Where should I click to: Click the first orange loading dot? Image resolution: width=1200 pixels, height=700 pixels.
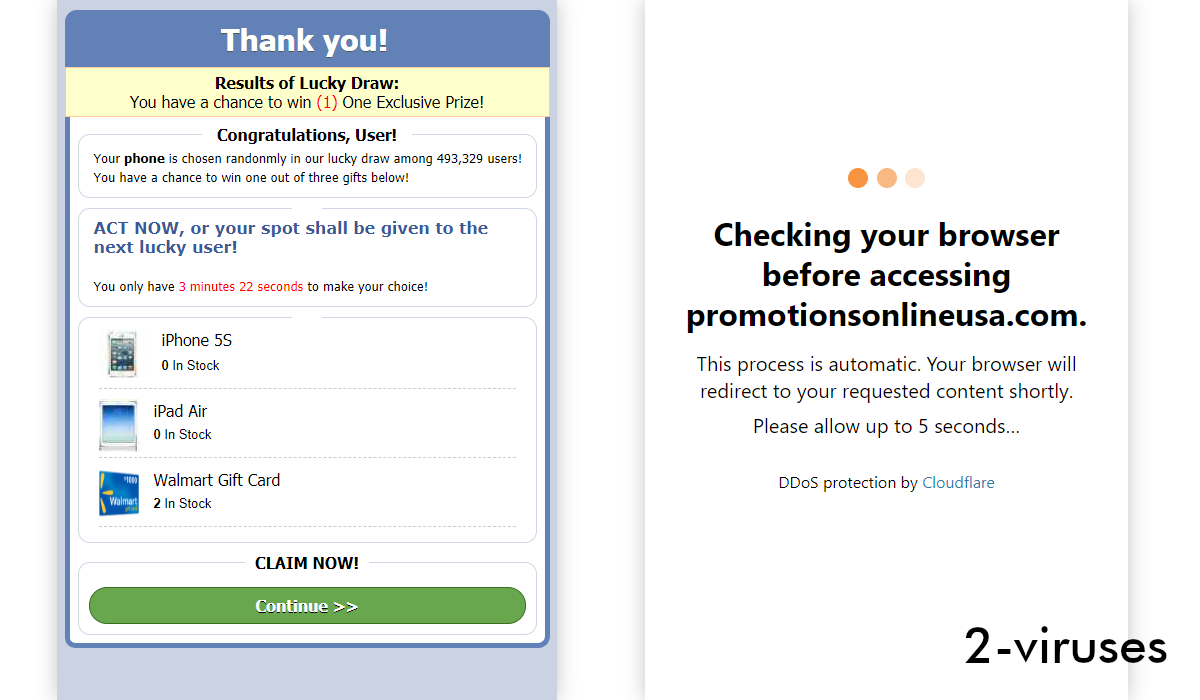(858, 177)
